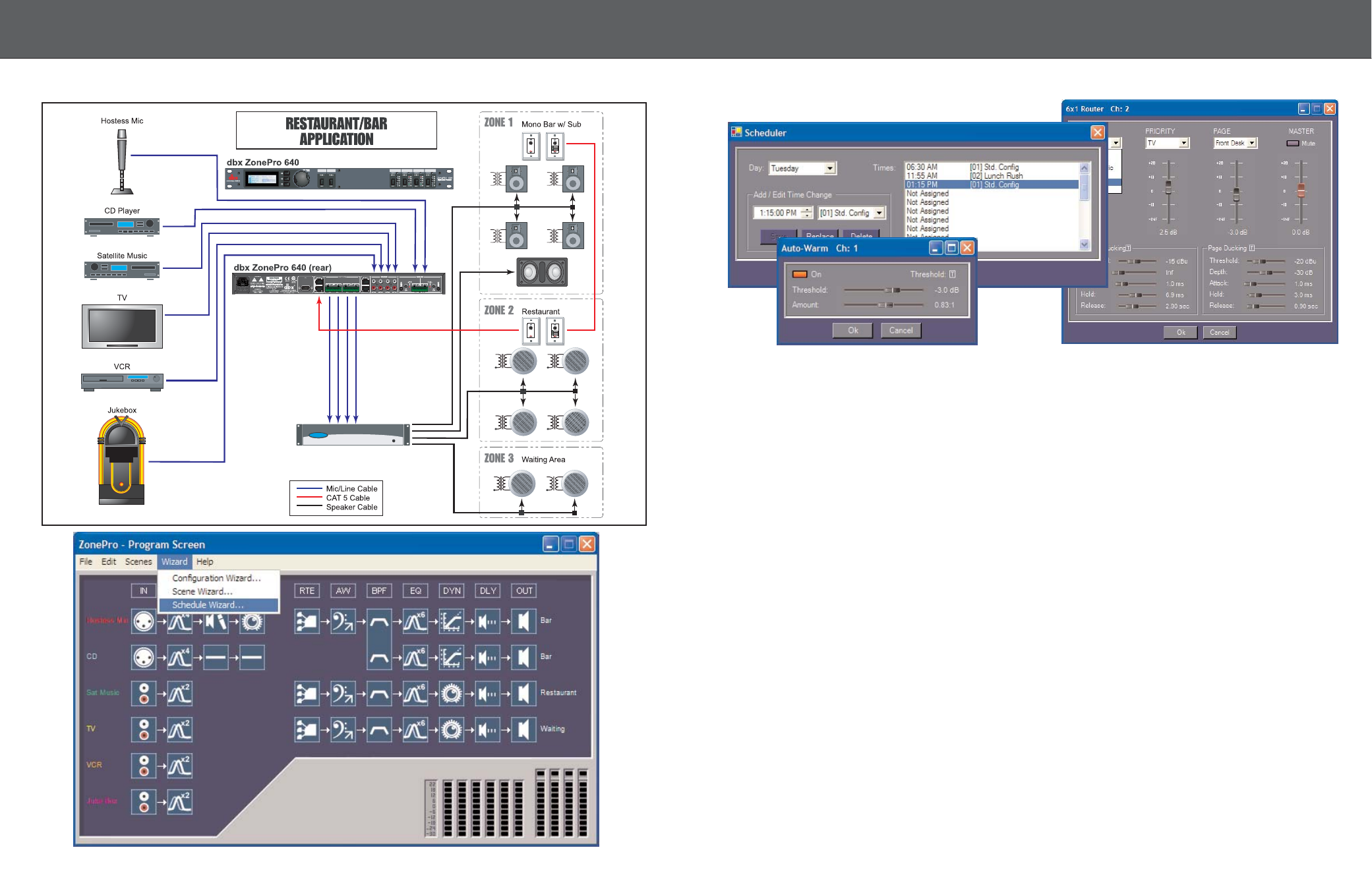
Task: Open CD row XLR input module
Action: pyautogui.click(x=144, y=657)
